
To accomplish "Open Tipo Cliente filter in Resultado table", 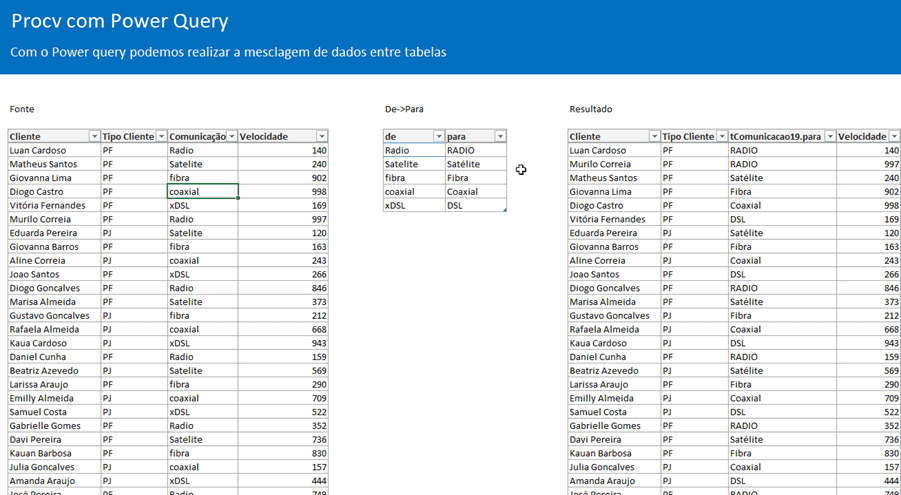I will point(721,137).
